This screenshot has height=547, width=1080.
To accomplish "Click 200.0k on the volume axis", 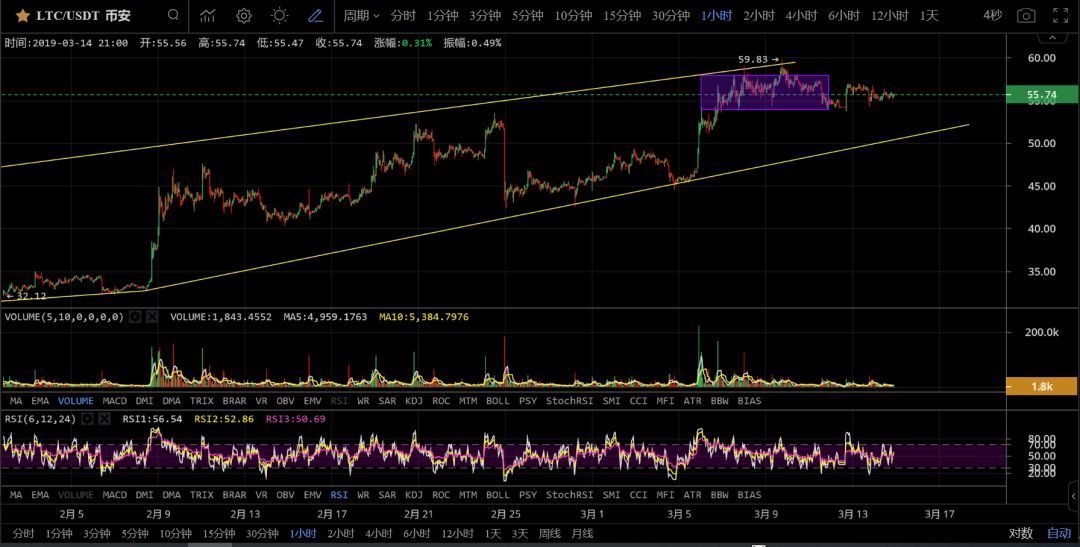I will pyautogui.click(x=1041, y=332).
